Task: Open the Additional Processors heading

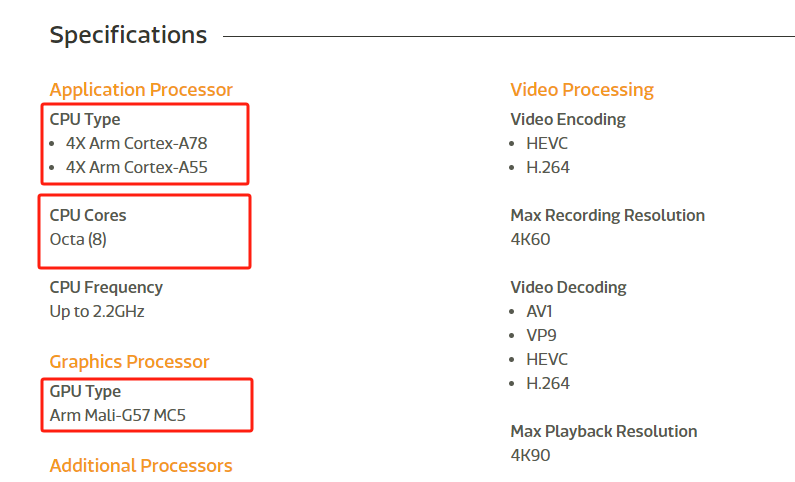Action: pyautogui.click(x=141, y=466)
